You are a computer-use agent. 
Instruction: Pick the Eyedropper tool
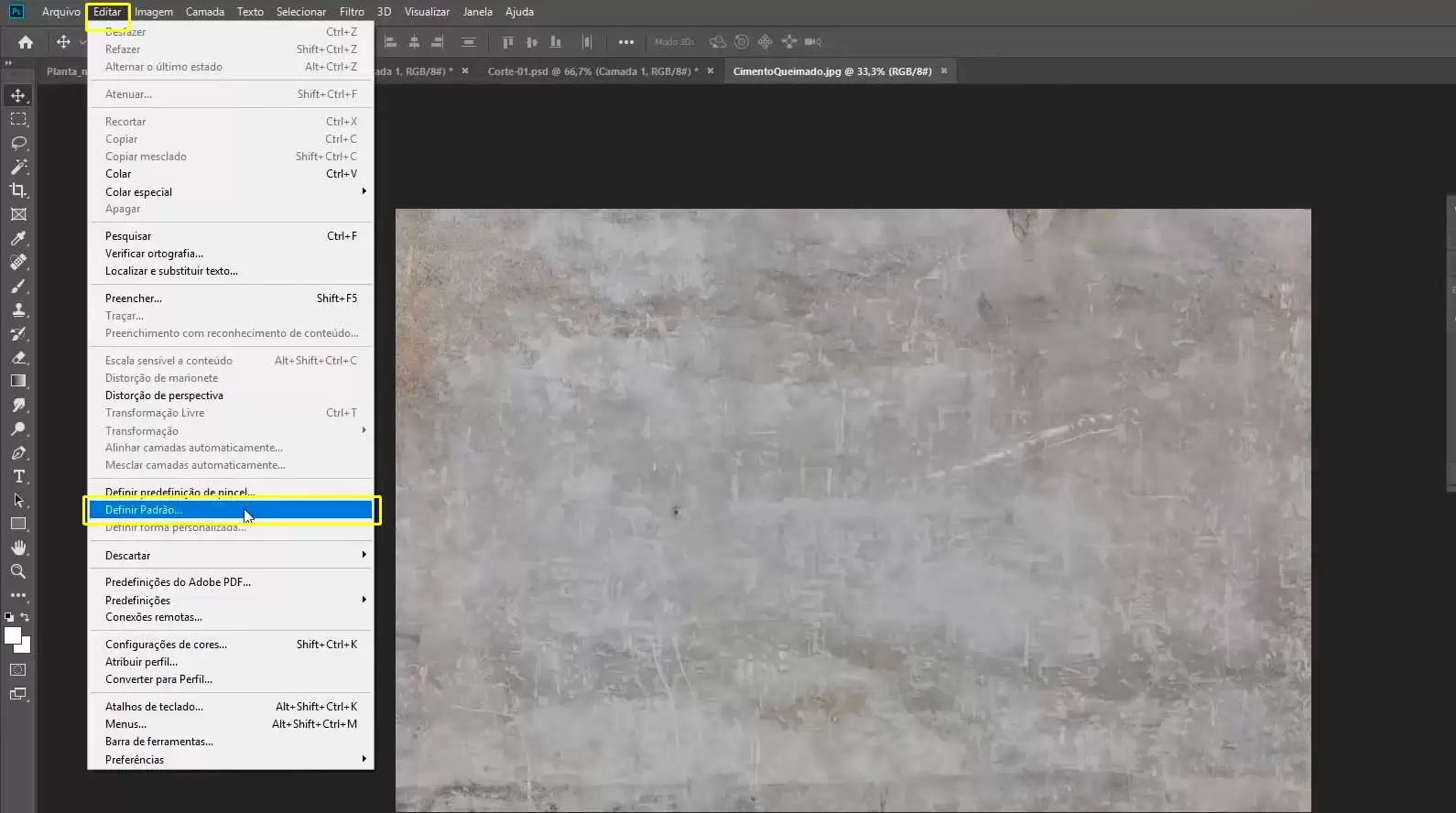pyautogui.click(x=18, y=238)
